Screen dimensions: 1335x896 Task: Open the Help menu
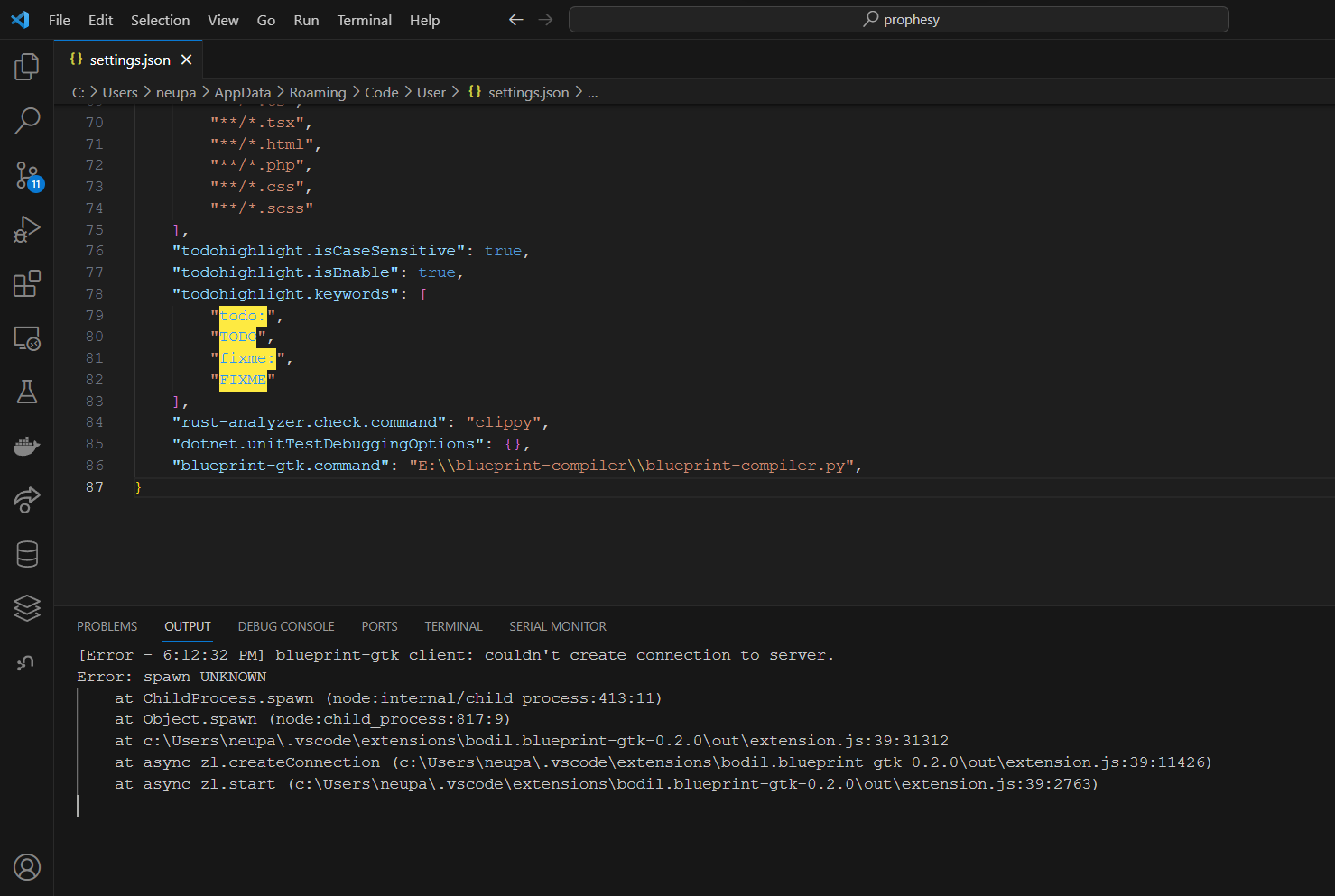tap(424, 20)
